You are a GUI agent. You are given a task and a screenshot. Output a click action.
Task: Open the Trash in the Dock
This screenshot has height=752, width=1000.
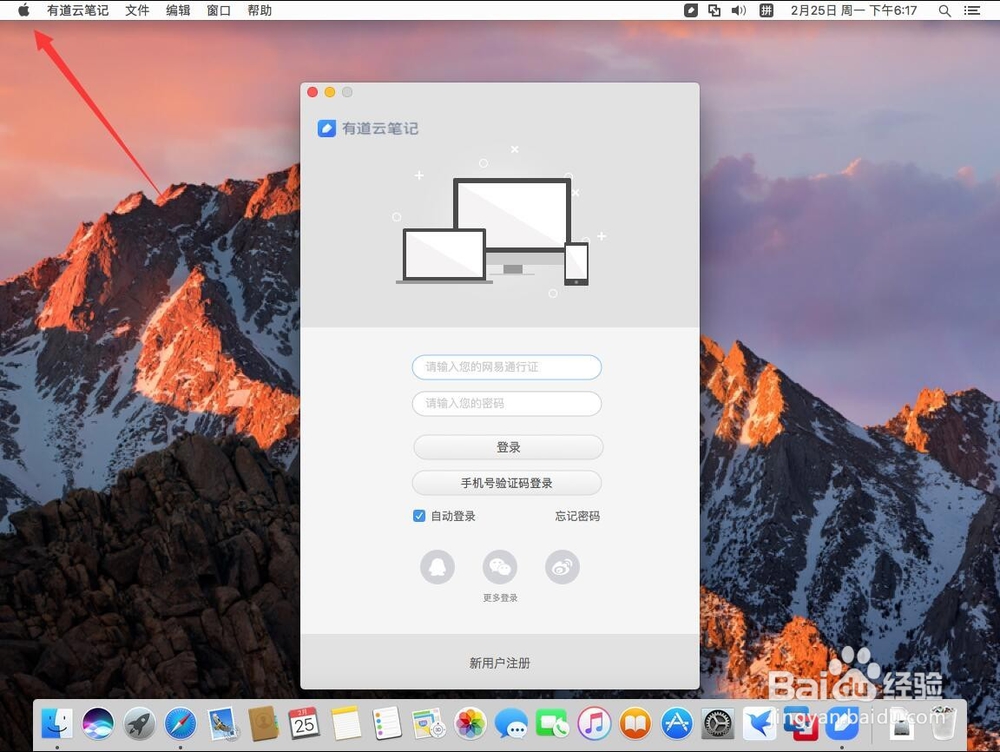[x=943, y=723]
